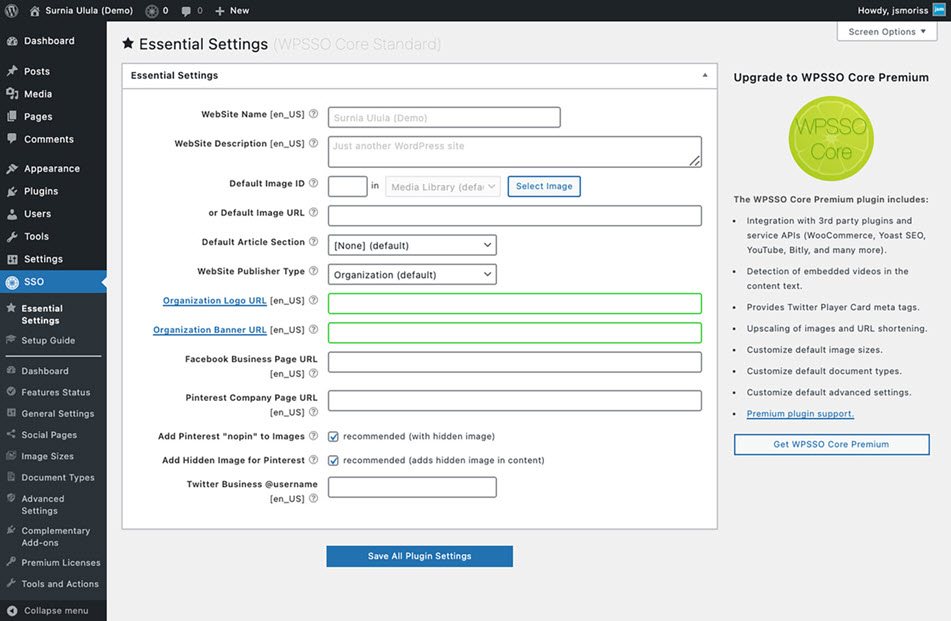Click the WordPress logo icon in admin bar
951x621 pixels.
click(12, 10)
